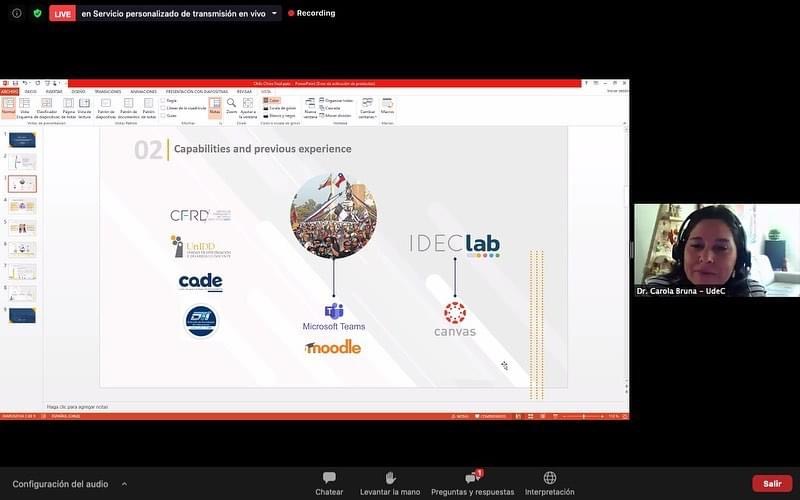Open Patrón de notas master

point(148,109)
